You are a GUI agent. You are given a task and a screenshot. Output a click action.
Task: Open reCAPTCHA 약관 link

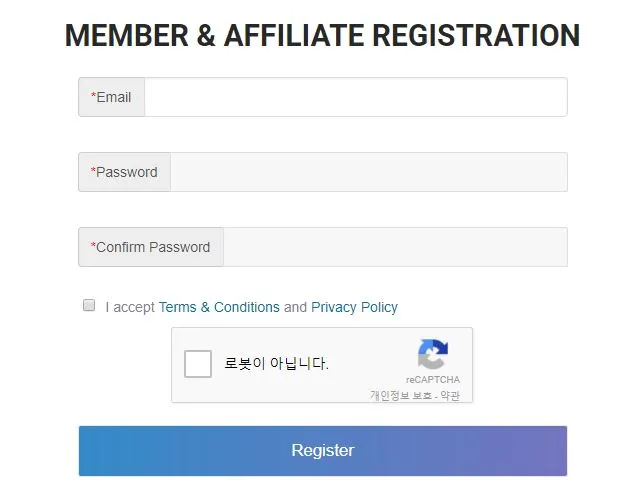coord(450,395)
